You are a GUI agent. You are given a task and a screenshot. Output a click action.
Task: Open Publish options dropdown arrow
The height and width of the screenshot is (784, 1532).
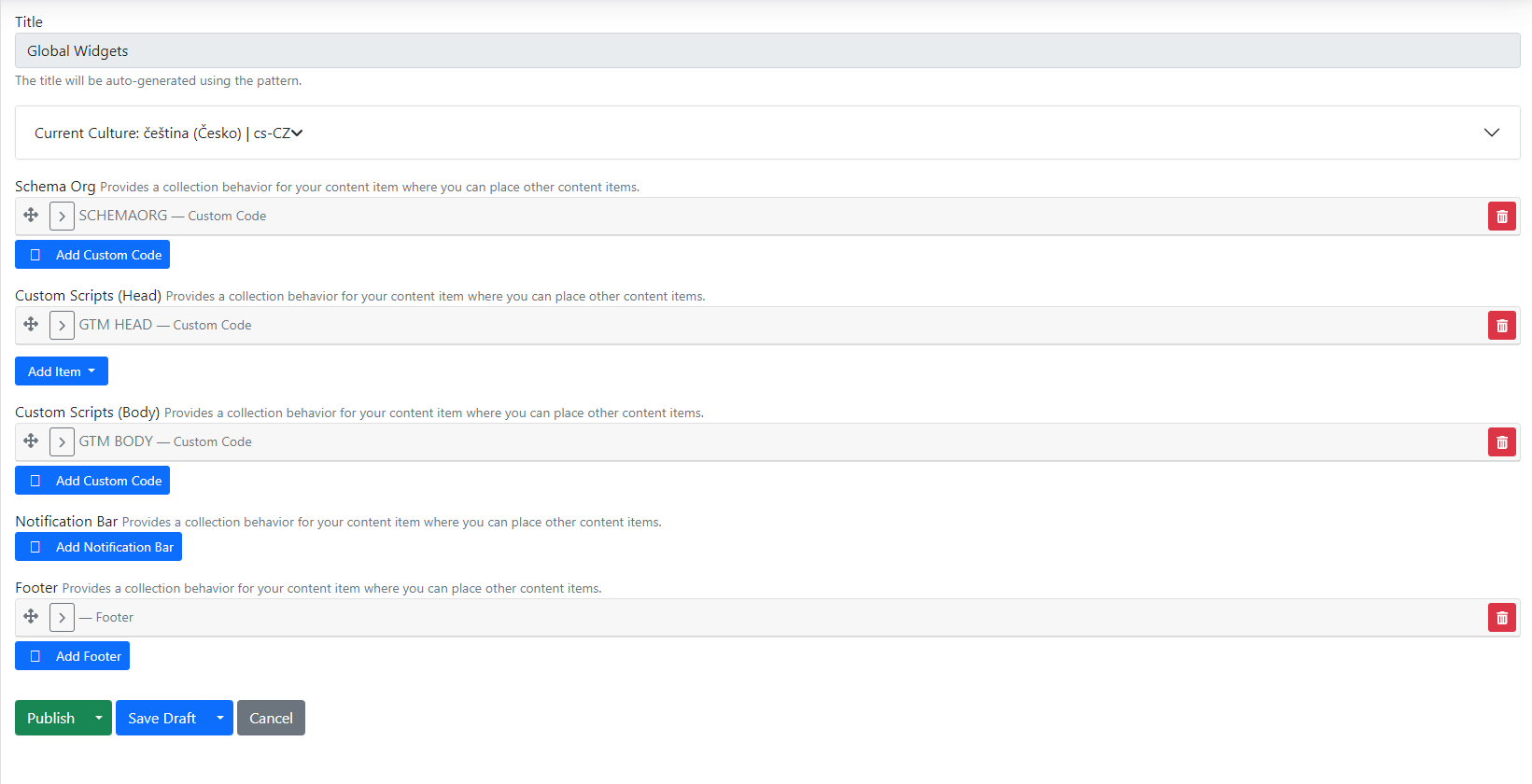point(99,718)
